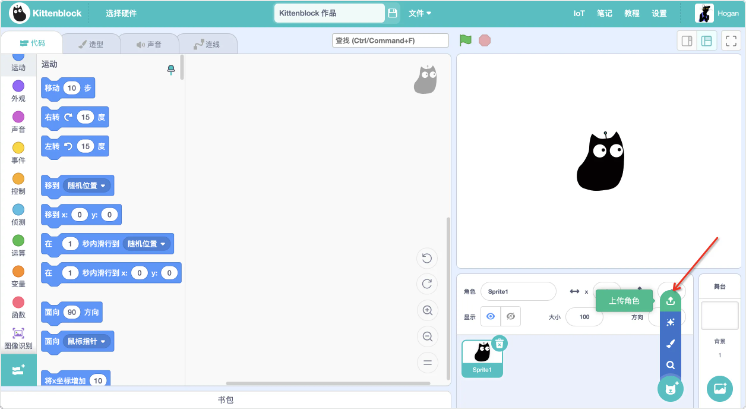The height and width of the screenshot is (409, 746).
Task: Select the purple 外观 category circle
Action: pos(18,86)
